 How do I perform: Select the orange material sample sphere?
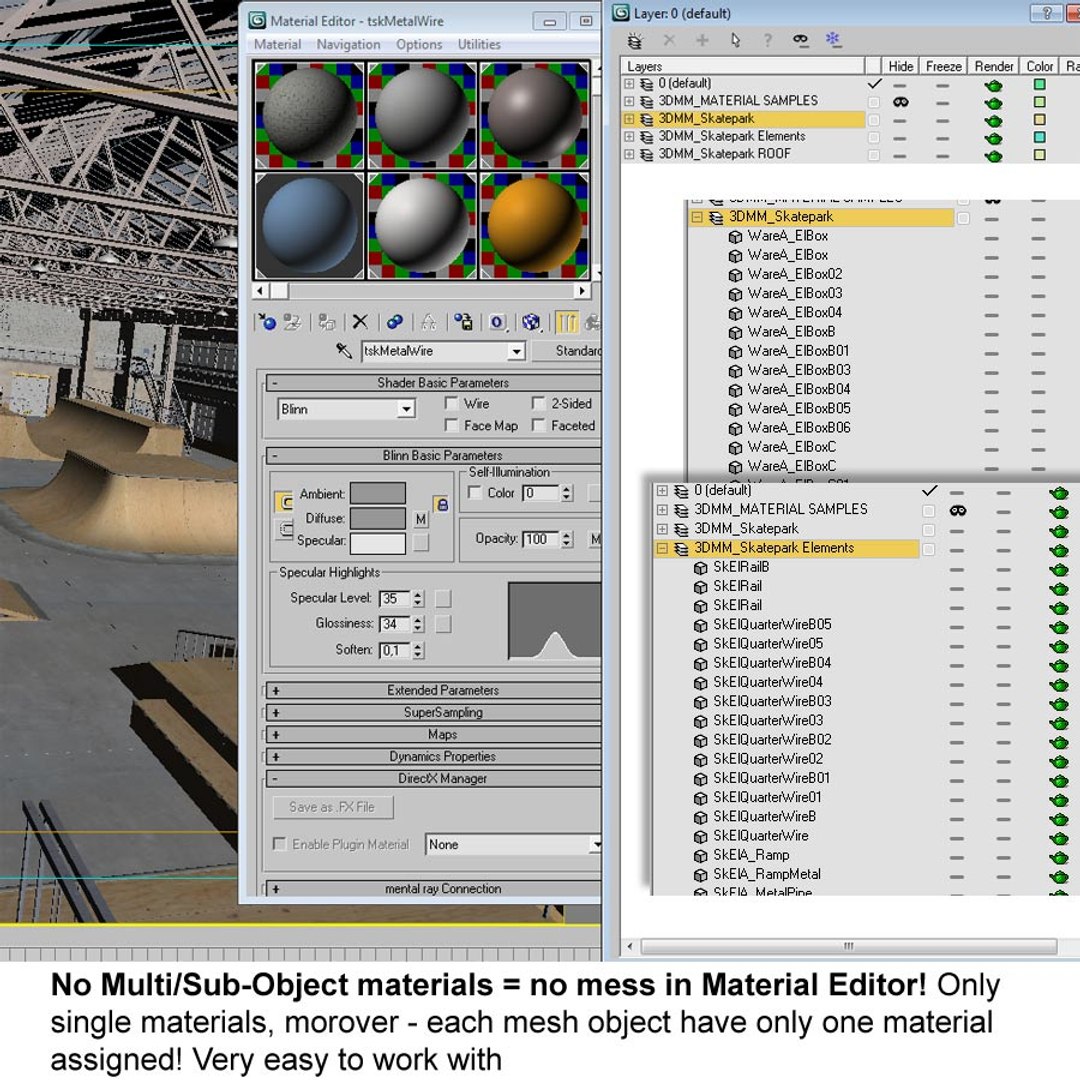click(x=534, y=225)
